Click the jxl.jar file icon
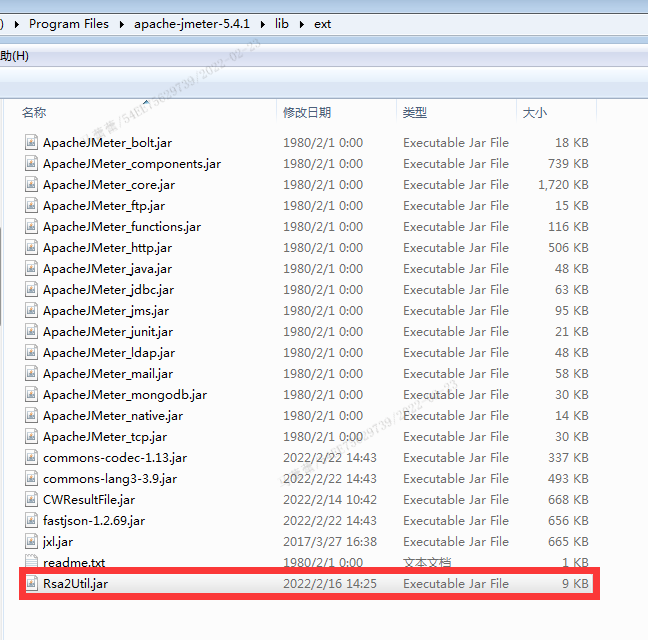Image resolution: width=648 pixels, height=640 pixels. [x=31, y=541]
